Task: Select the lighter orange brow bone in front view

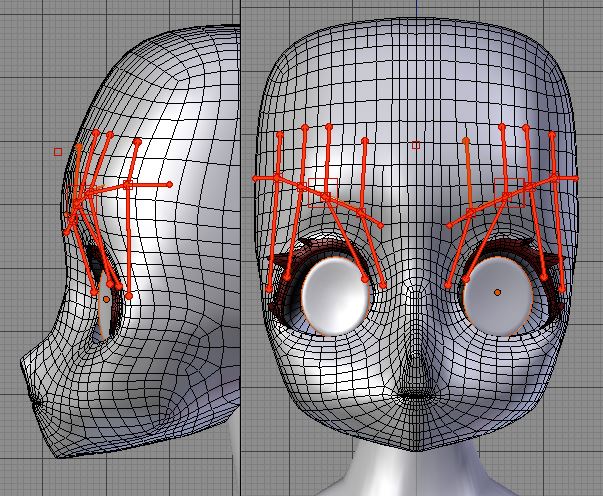Action: pos(468,174)
